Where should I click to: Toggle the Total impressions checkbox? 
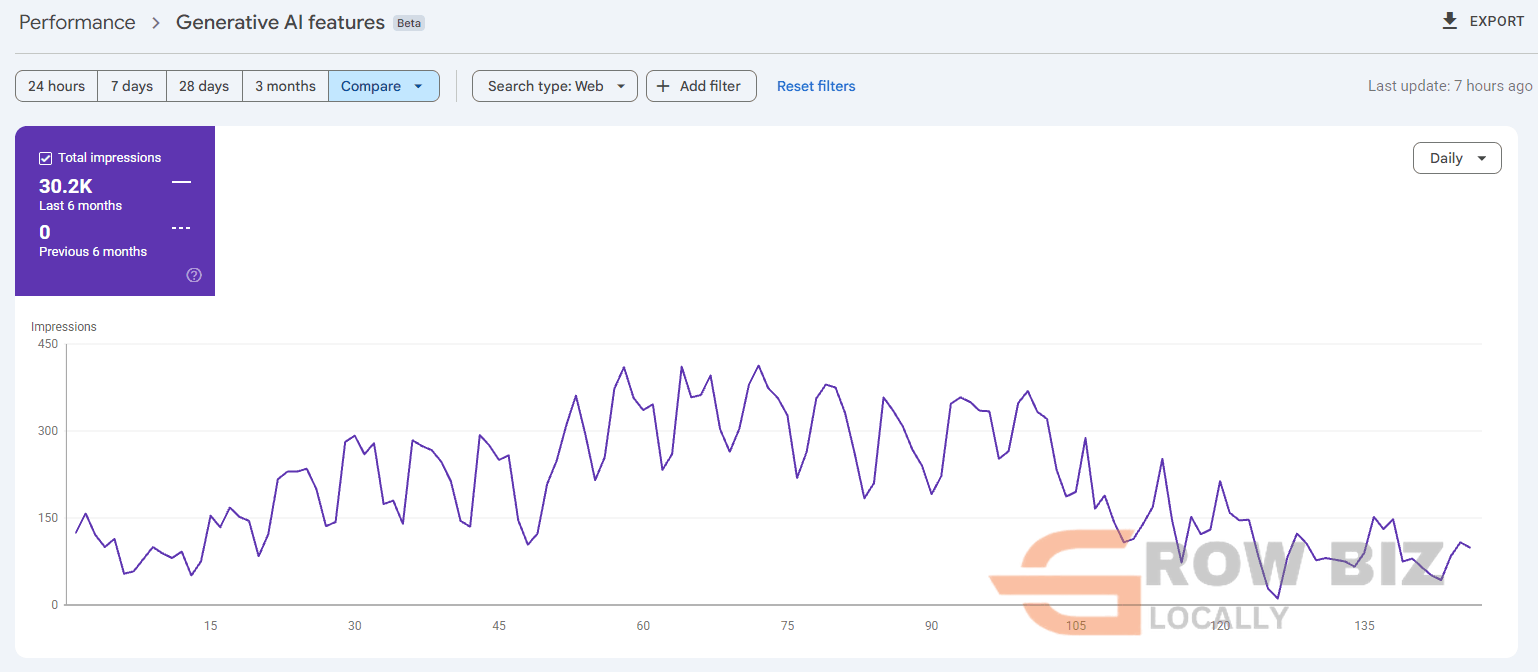tap(45, 158)
